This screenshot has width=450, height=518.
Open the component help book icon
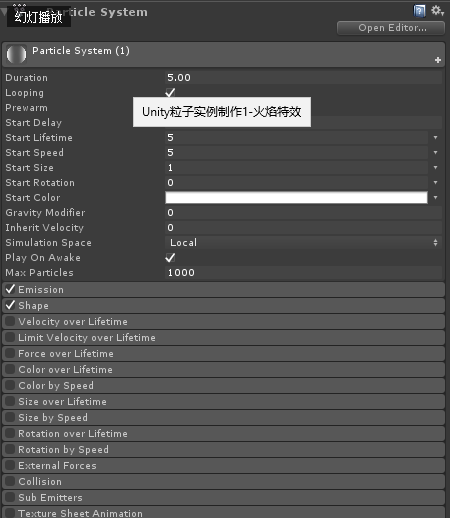(x=419, y=11)
